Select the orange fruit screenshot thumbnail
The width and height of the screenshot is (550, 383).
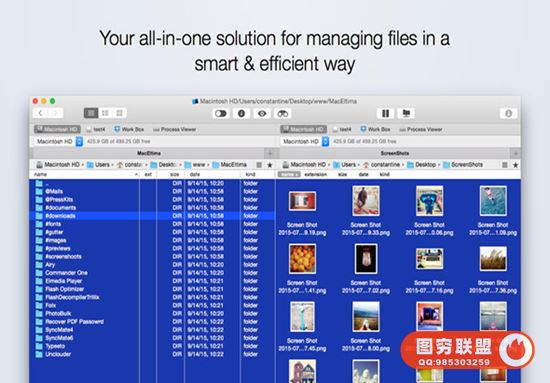point(302,259)
